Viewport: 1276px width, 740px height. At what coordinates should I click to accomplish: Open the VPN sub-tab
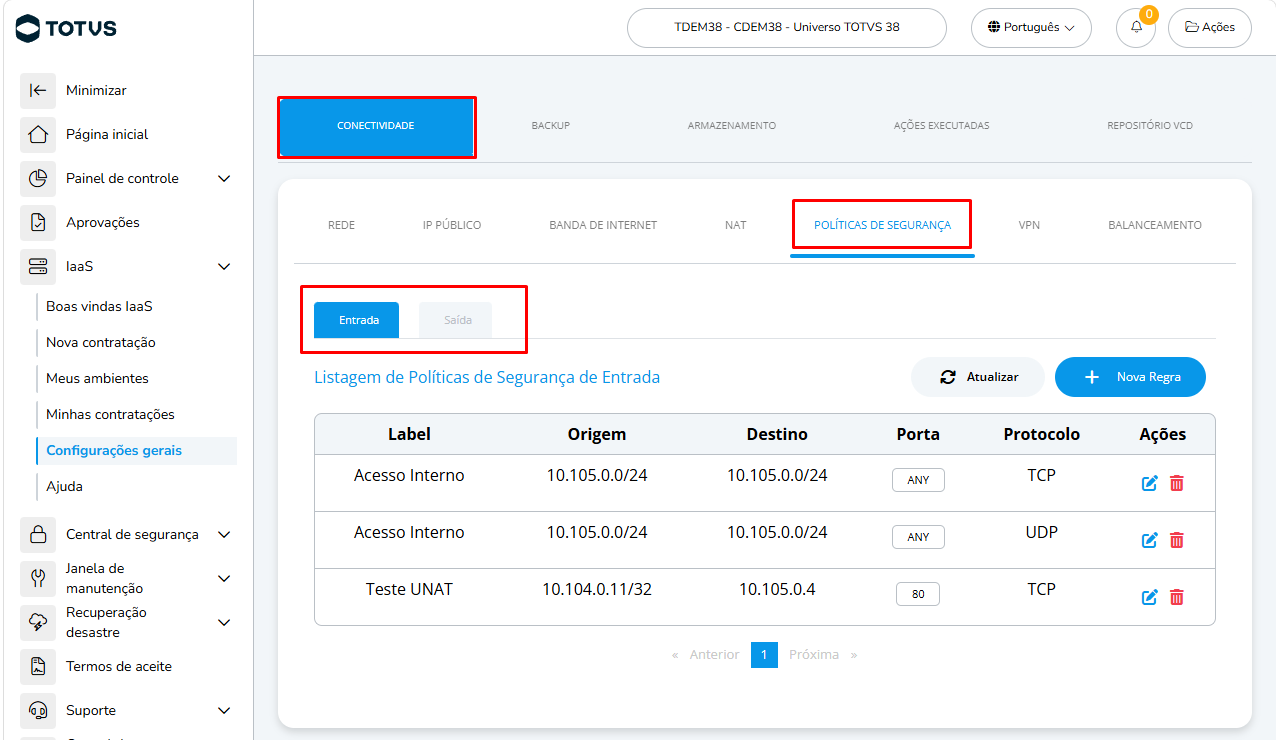pyautogui.click(x=1029, y=225)
